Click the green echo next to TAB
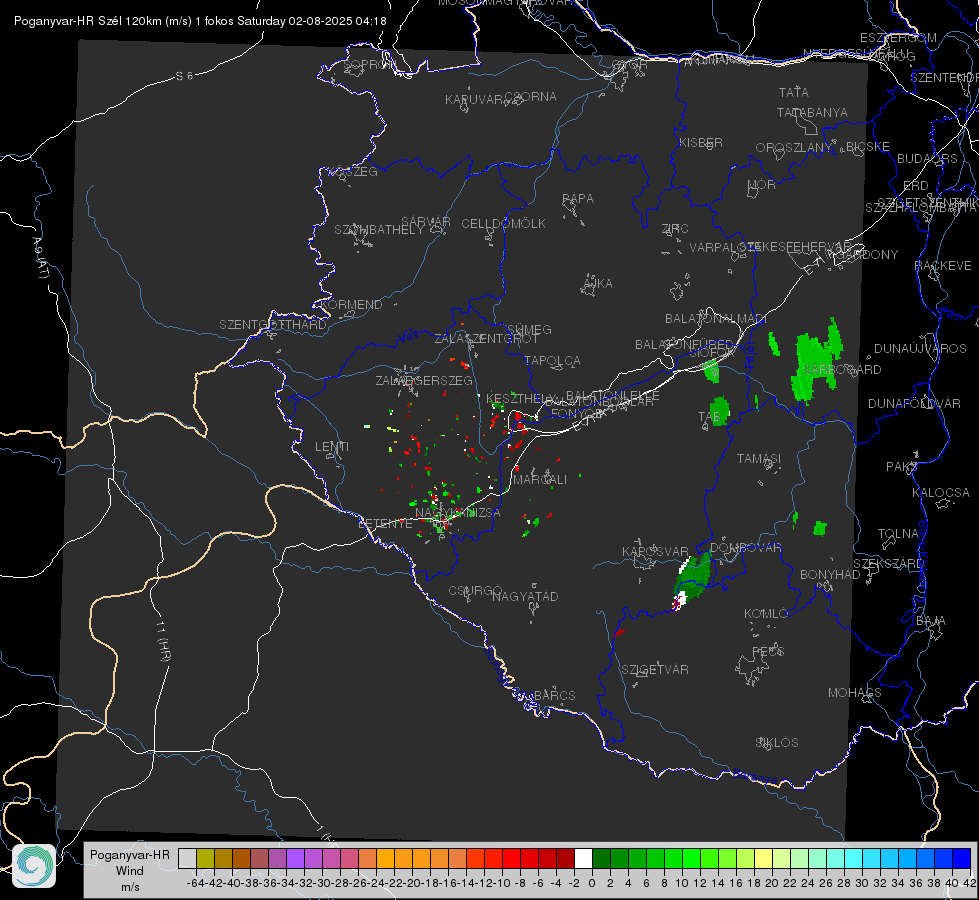979x900 pixels. pos(720,412)
